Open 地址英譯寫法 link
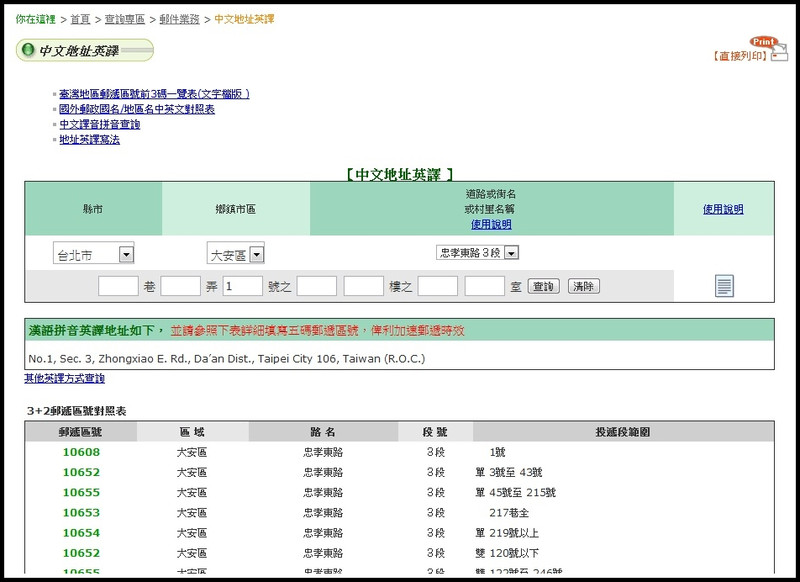The image size is (800, 582). click(x=89, y=140)
